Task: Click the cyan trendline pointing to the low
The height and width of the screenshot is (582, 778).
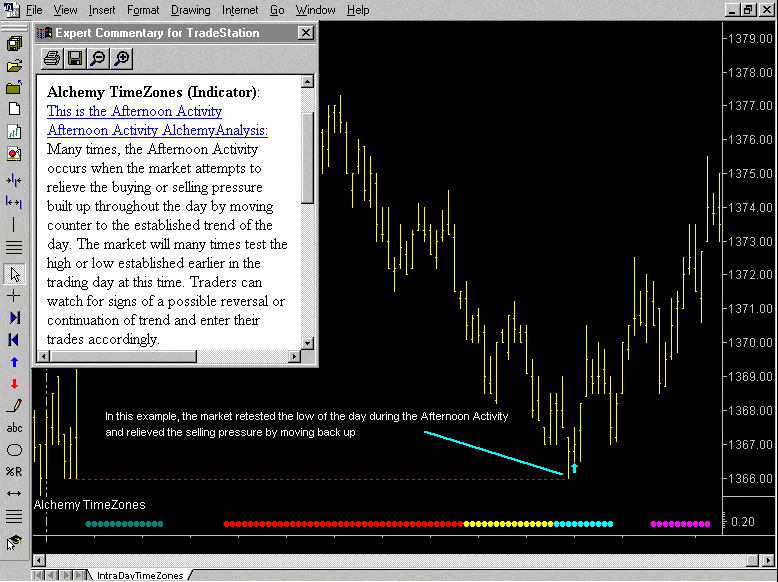Action: pos(494,453)
